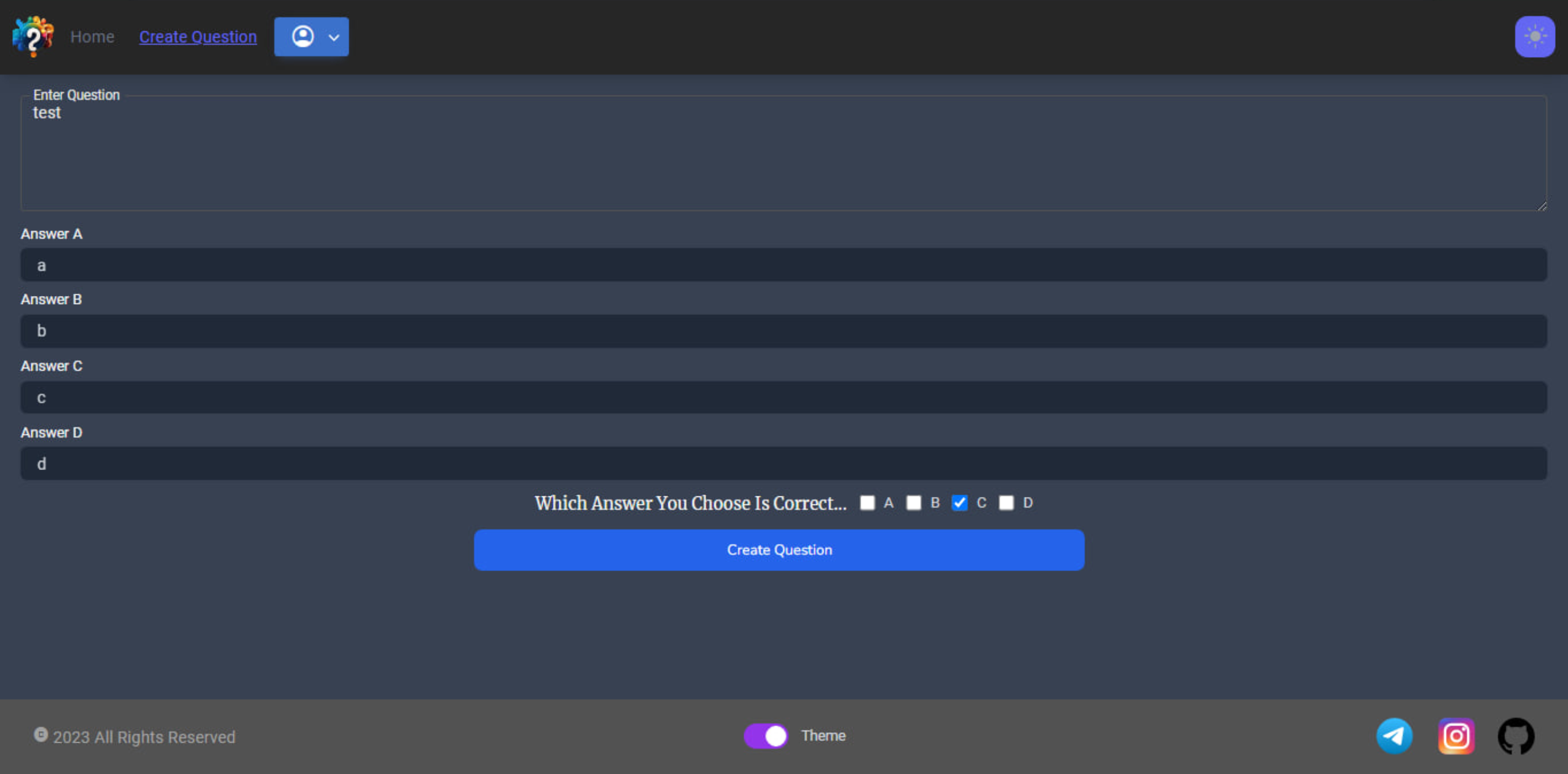Check answer B as correct
Image resolution: width=1568 pixels, height=774 pixels.
[913, 503]
